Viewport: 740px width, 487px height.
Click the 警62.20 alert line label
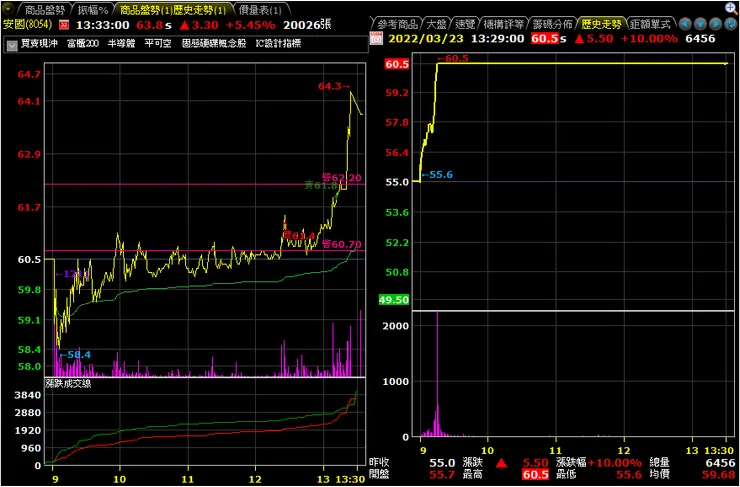(x=342, y=178)
